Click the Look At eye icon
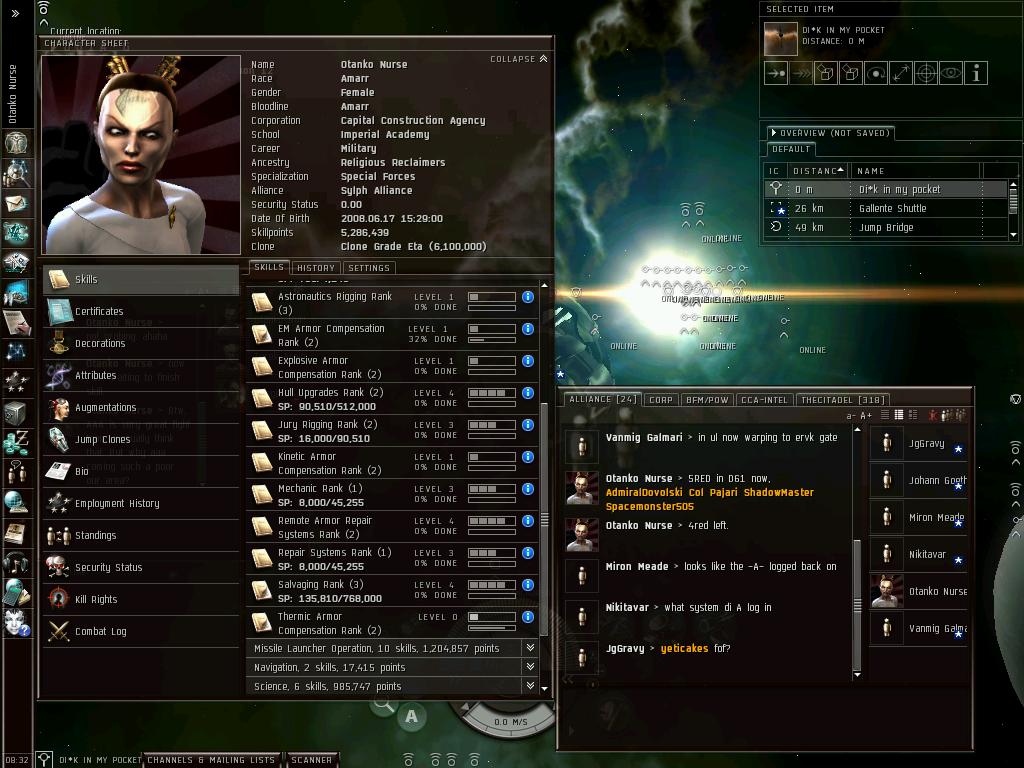Viewport: 1024px width, 768px height. 950,73
